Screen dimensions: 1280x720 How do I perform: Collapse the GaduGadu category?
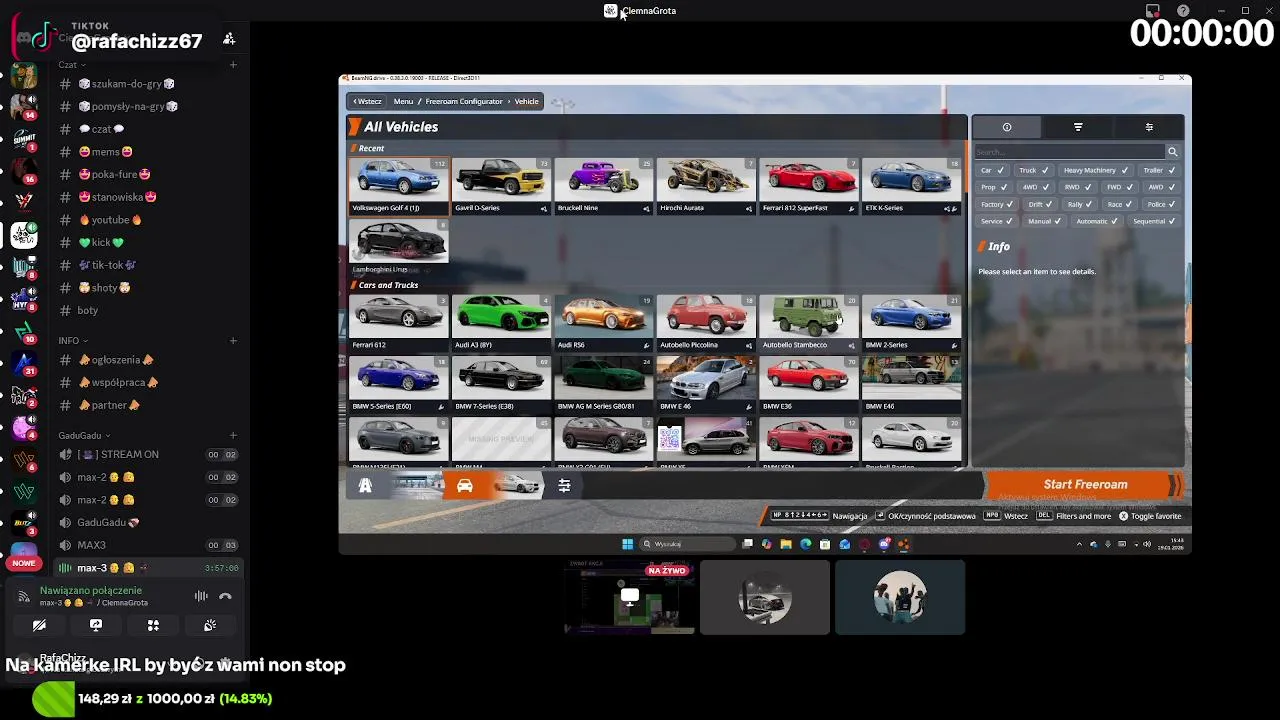(84, 436)
